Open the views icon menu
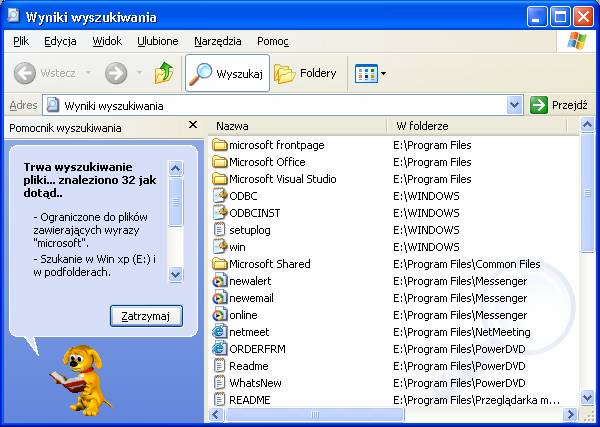 point(370,73)
